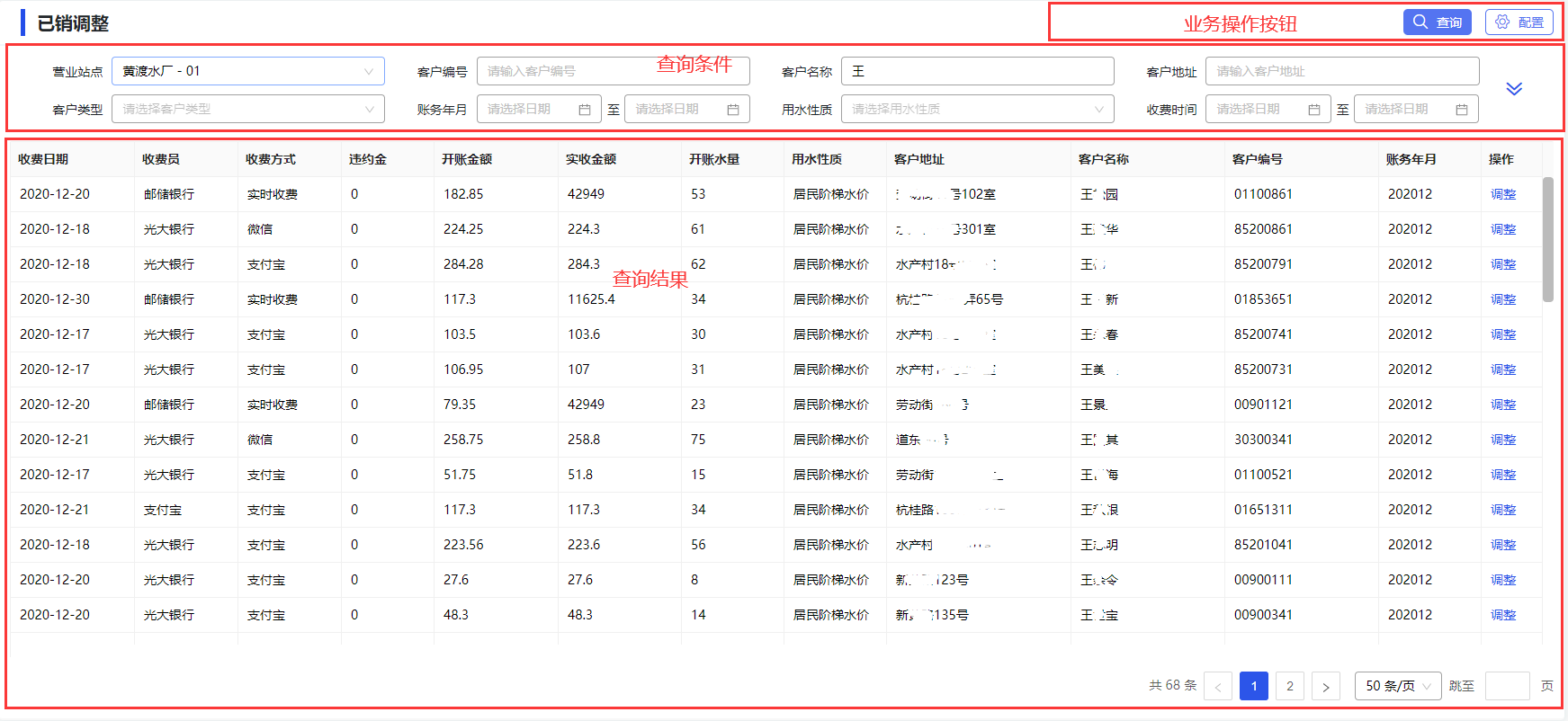Select the 账务年月 start date field
This screenshot has height=721, width=1568.
540,109
